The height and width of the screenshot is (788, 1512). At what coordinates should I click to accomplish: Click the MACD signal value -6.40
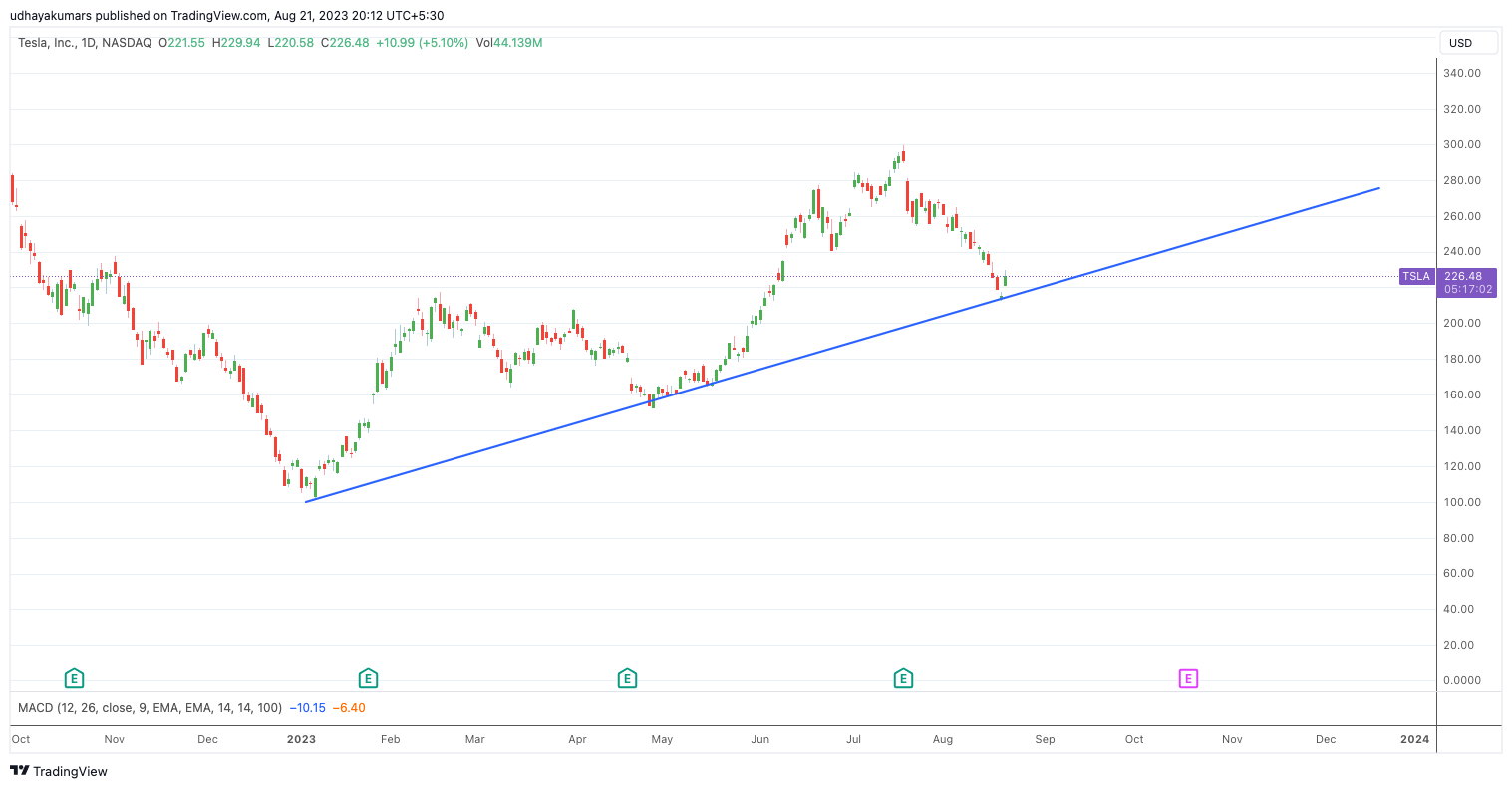(x=349, y=708)
